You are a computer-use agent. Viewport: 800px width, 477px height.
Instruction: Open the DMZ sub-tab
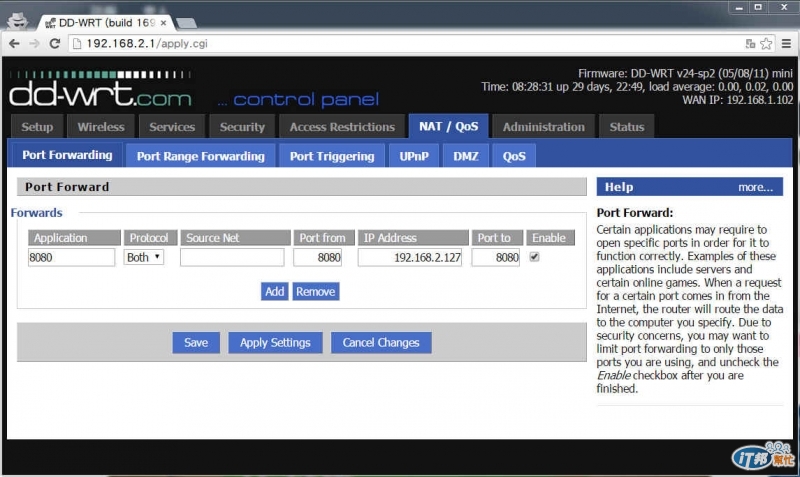click(x=466, y=156)
